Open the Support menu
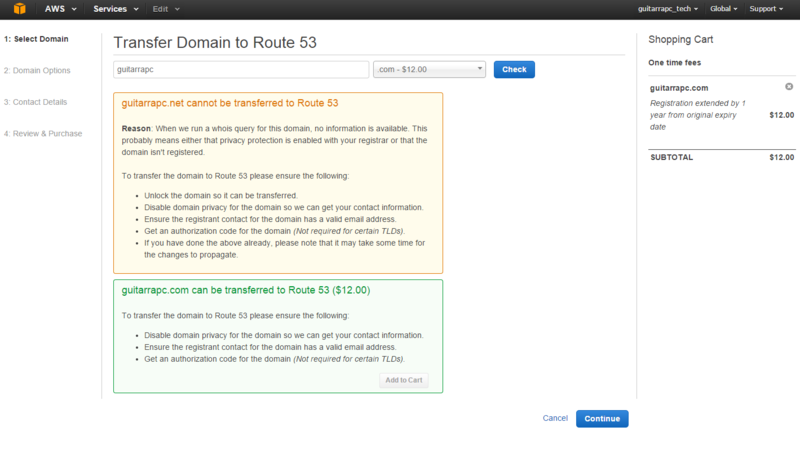Viewport: 800px width, 458px height. (766, 9)
